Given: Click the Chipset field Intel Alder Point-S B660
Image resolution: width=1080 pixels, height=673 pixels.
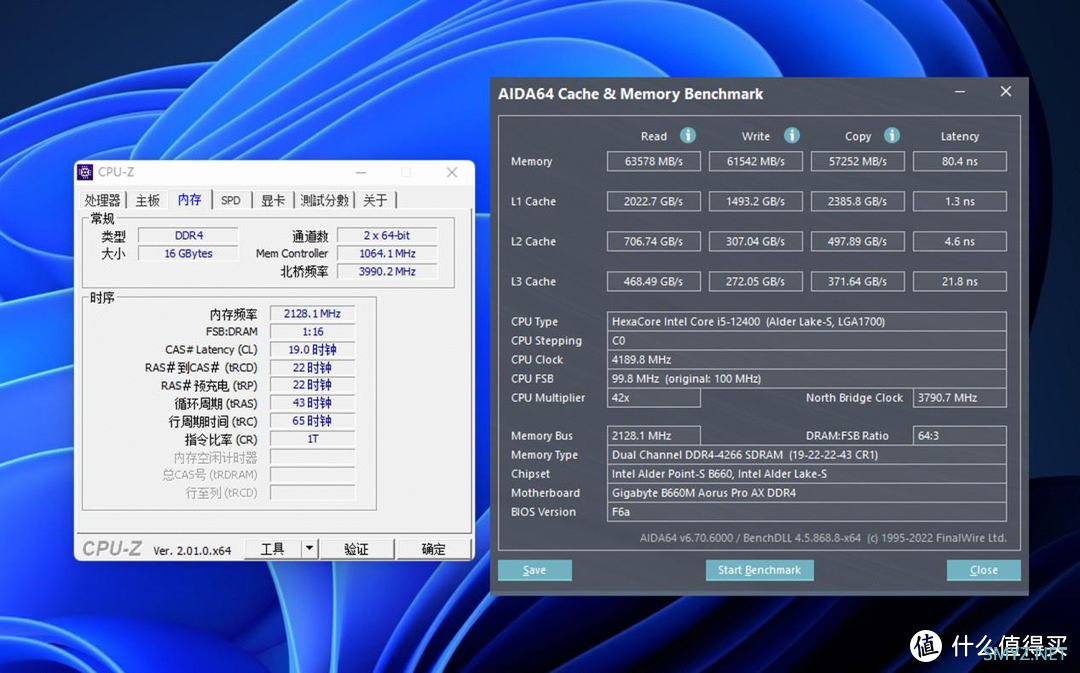Looking at the screenshot, I should tap(807, 473).
